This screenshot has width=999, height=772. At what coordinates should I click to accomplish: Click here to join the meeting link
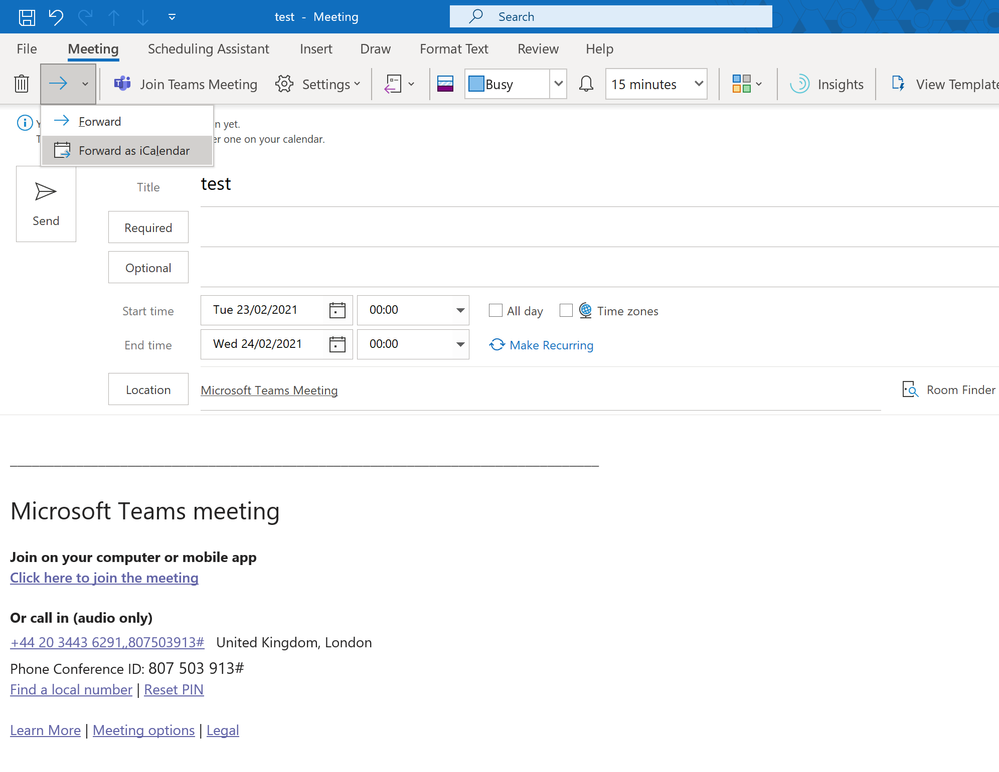click(x=104, y=578)
